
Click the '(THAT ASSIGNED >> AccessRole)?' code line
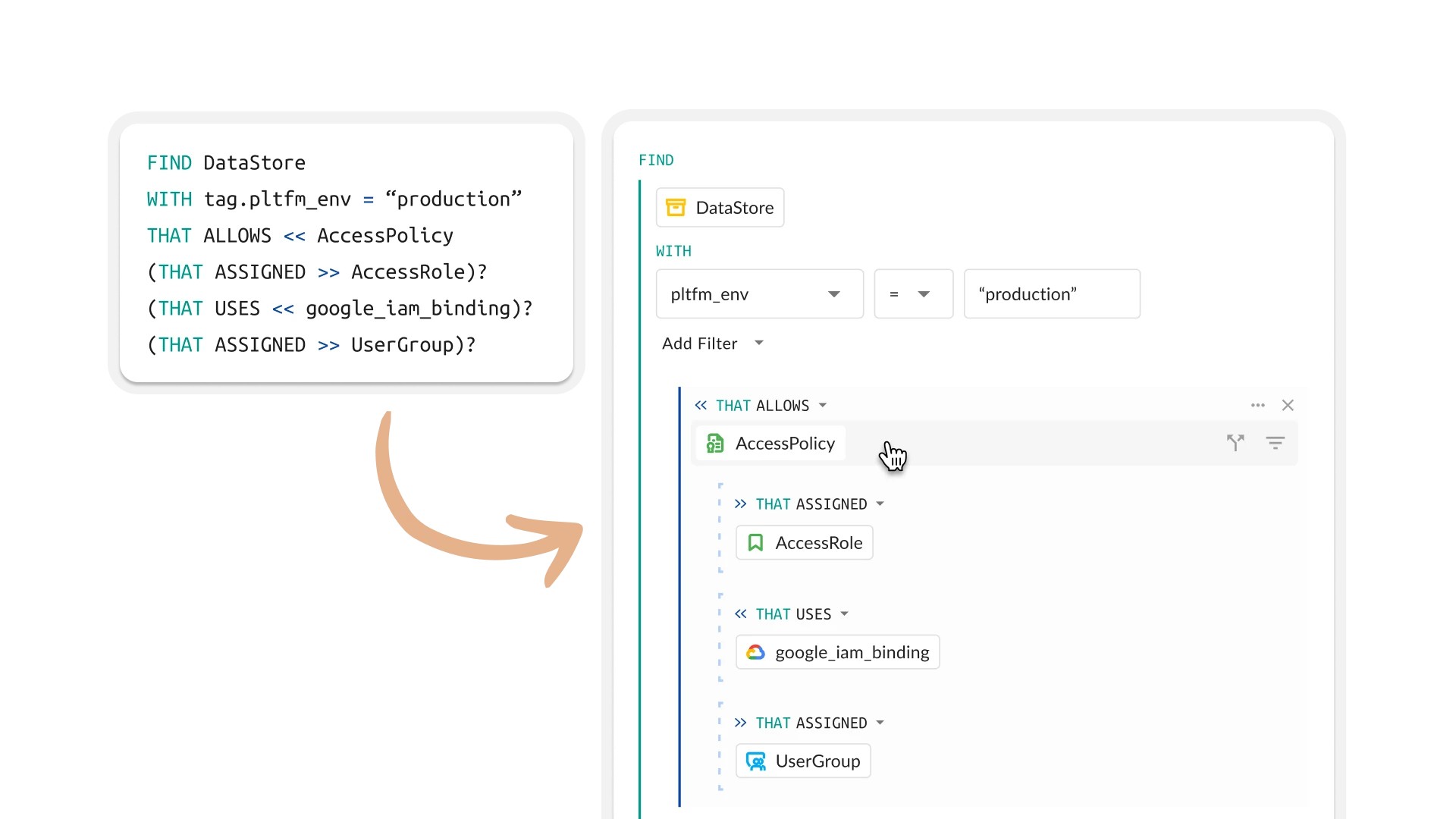317,272
